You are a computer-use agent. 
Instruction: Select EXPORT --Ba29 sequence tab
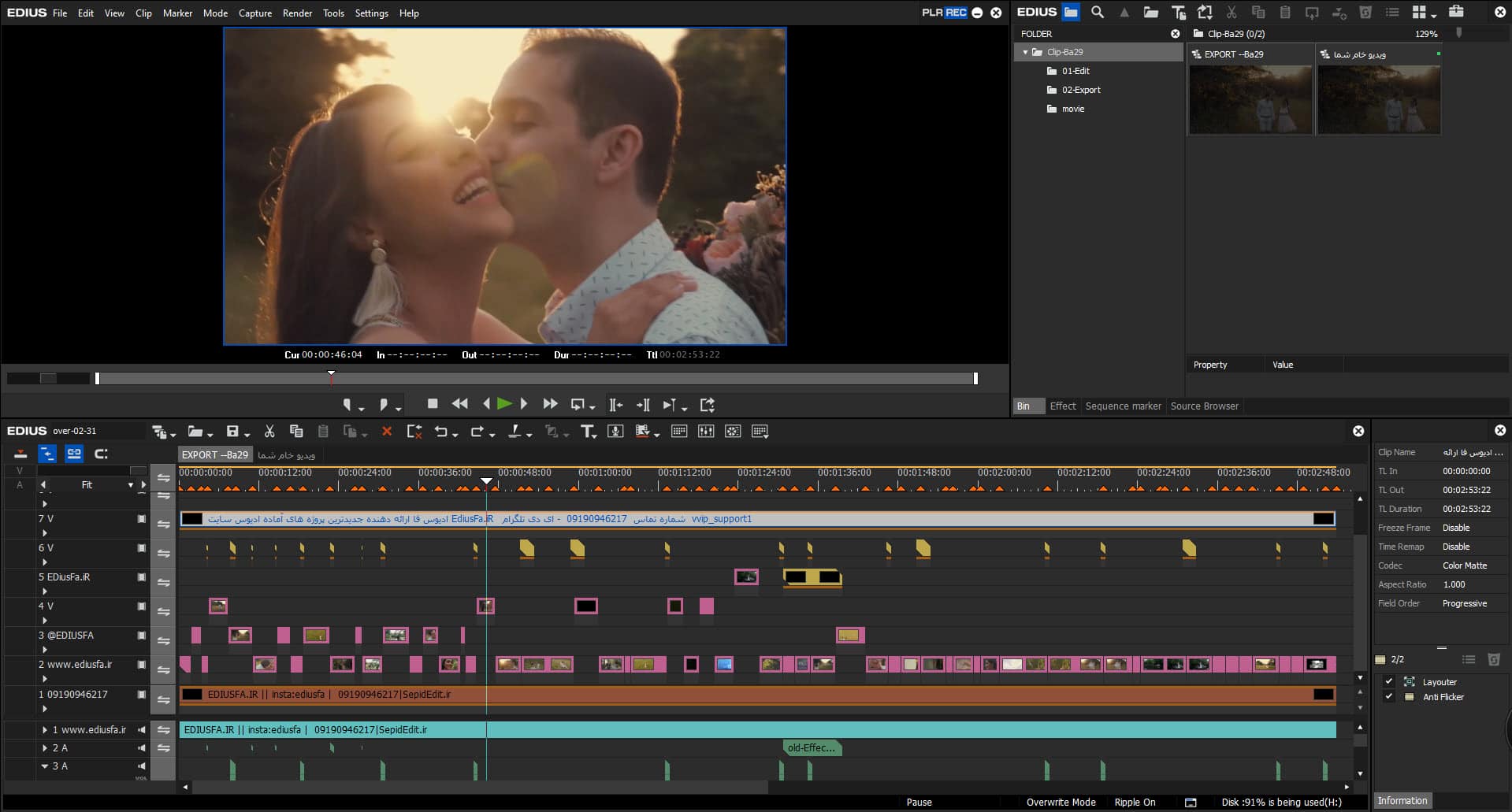[x=214, y=454]
